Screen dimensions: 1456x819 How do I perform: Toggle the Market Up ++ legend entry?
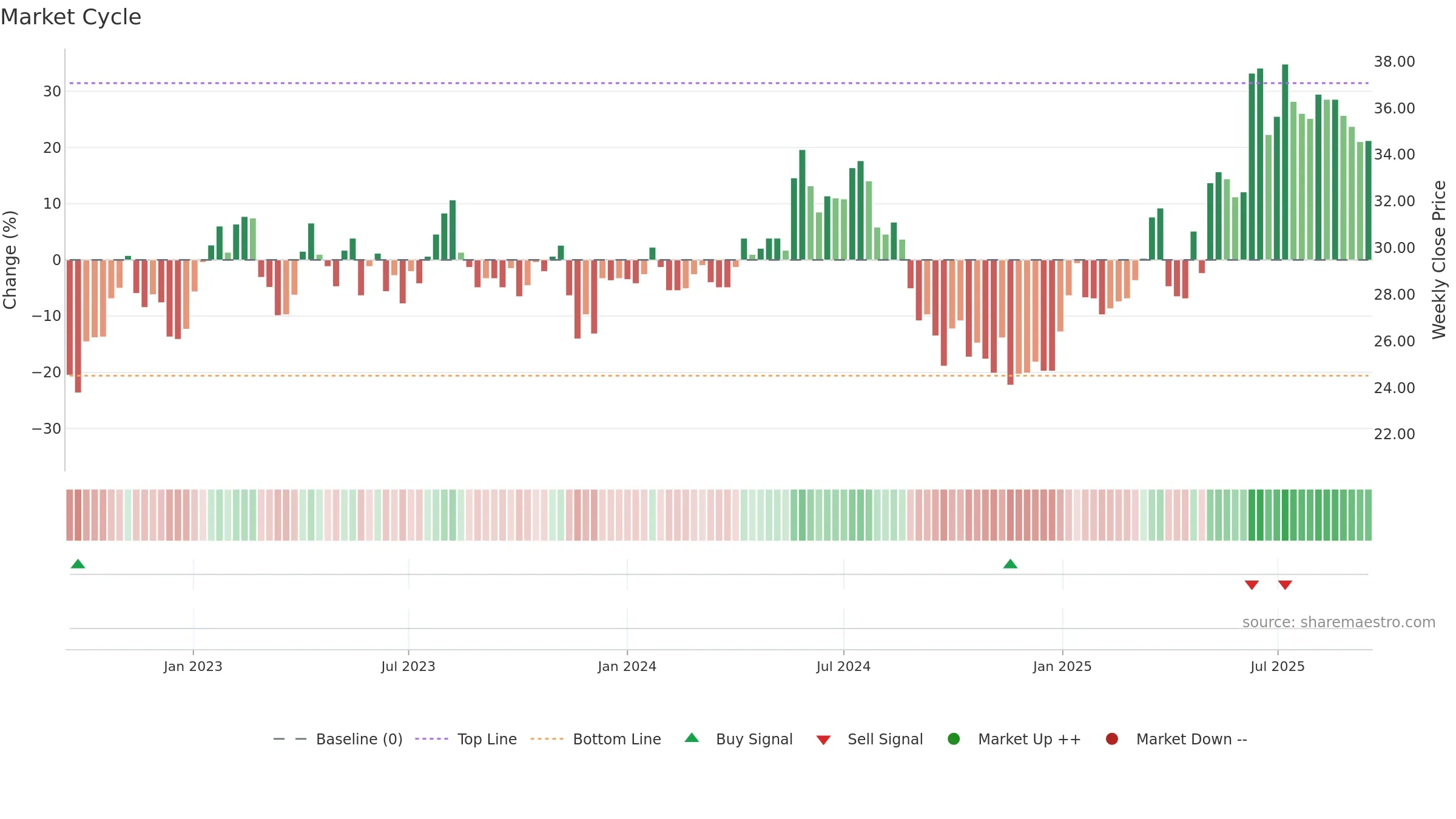coord(1014,739)
